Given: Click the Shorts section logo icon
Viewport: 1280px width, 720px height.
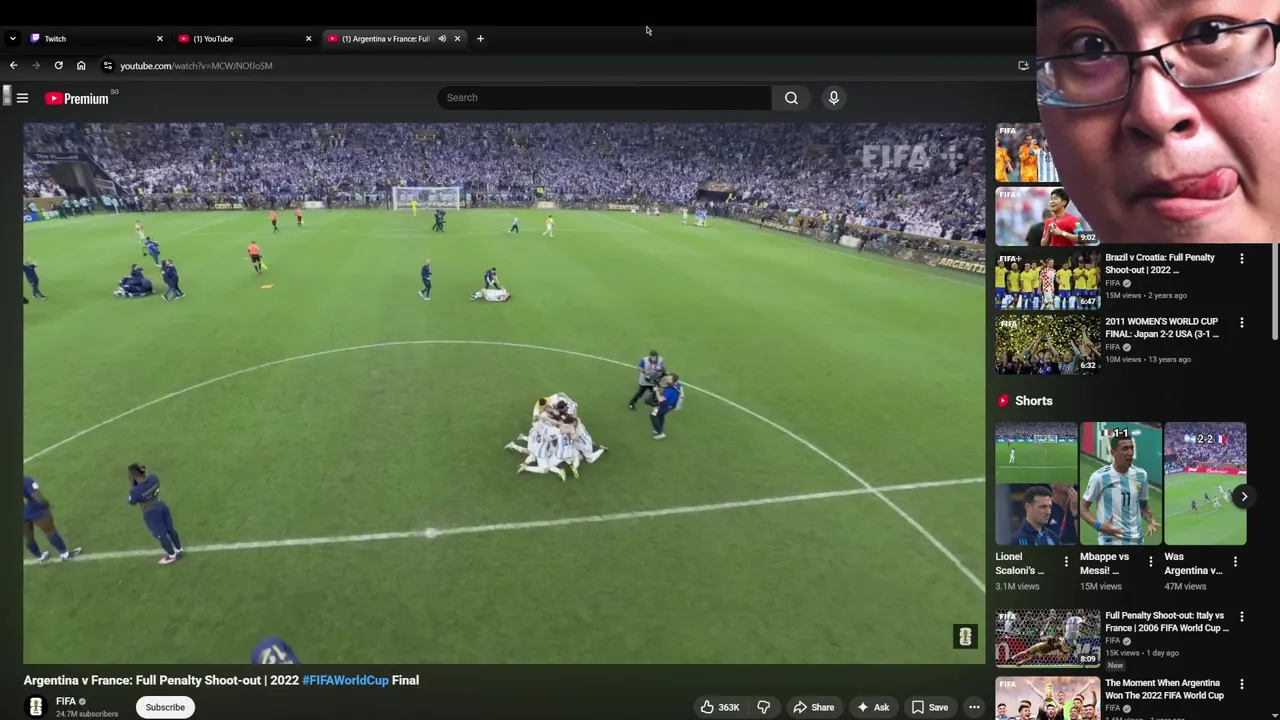Looking at the screenshot, I should pos(1003,401).
